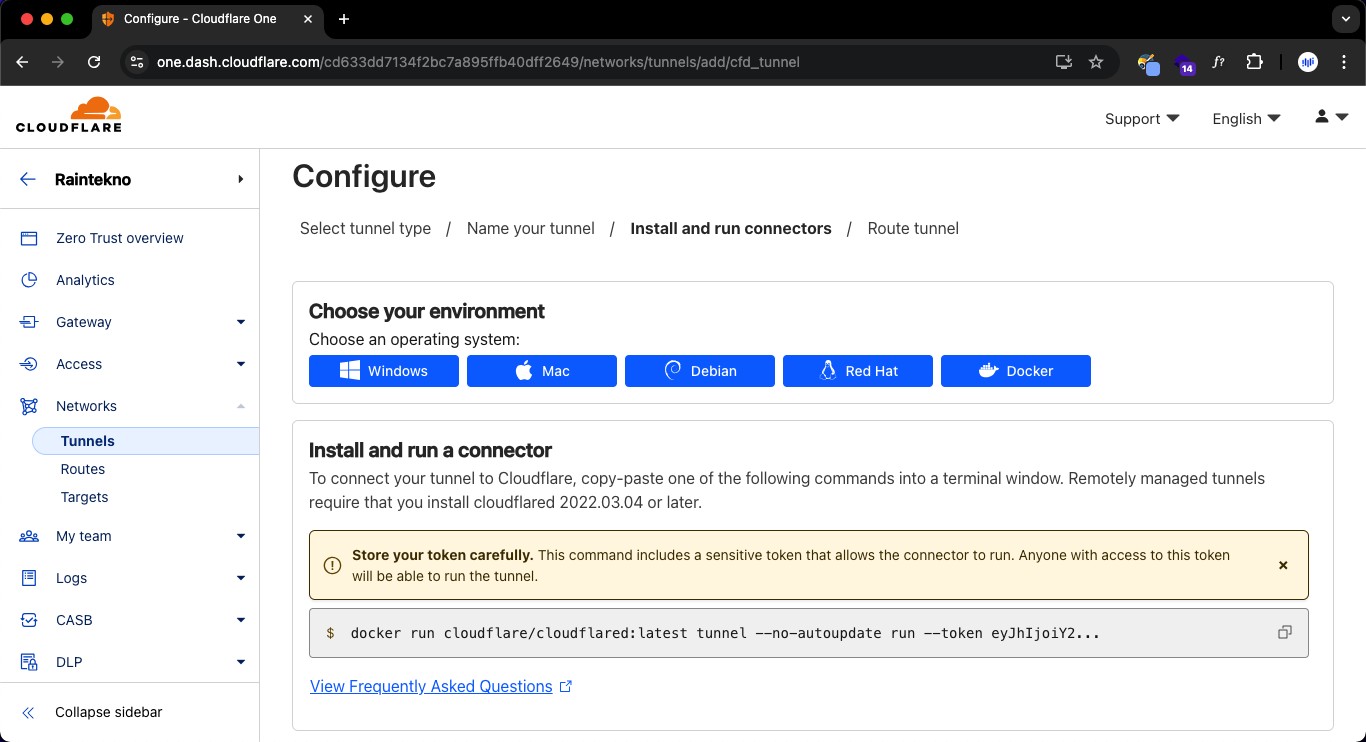Dismiss the token warning with X icon
Image resolution: width=1366 pixels, height=742 pixels.
[1283, 565]
